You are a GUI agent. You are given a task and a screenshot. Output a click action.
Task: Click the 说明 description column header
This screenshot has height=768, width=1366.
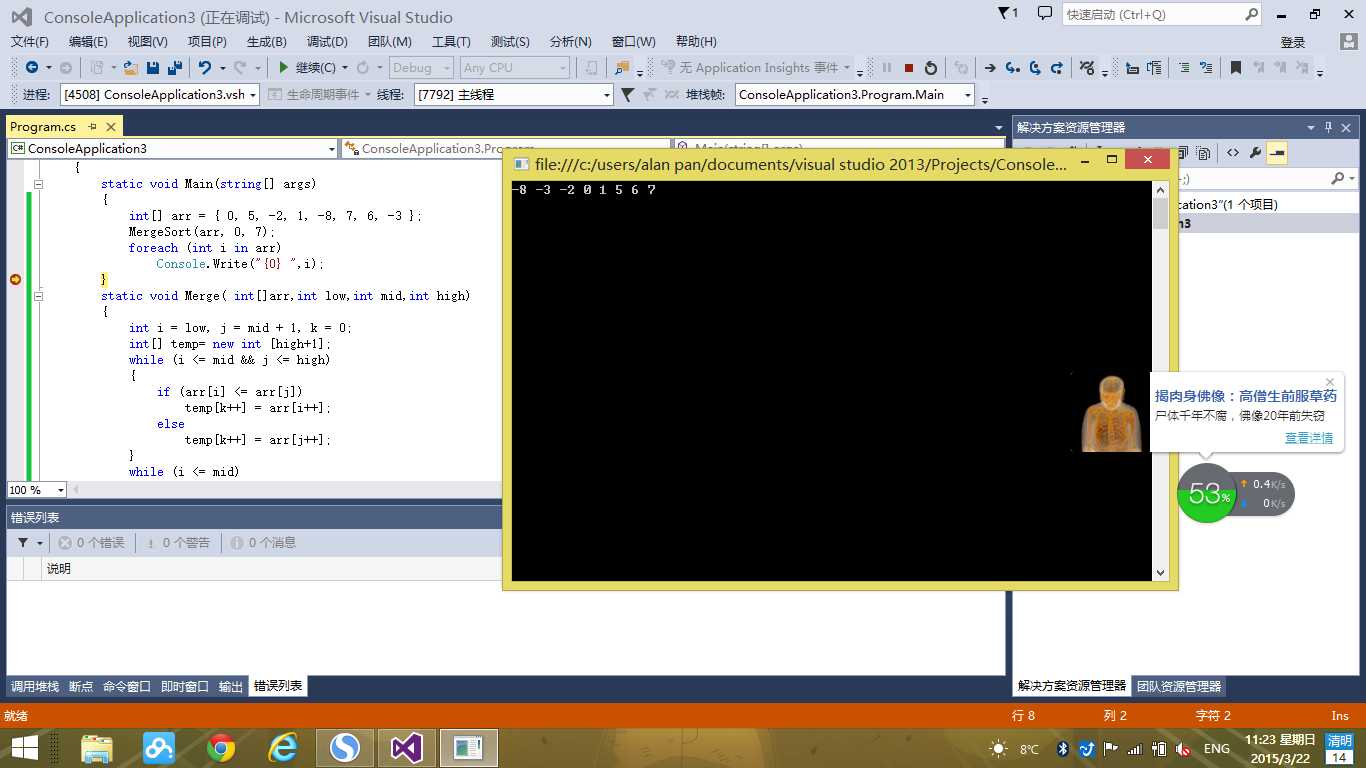[59, 568]
